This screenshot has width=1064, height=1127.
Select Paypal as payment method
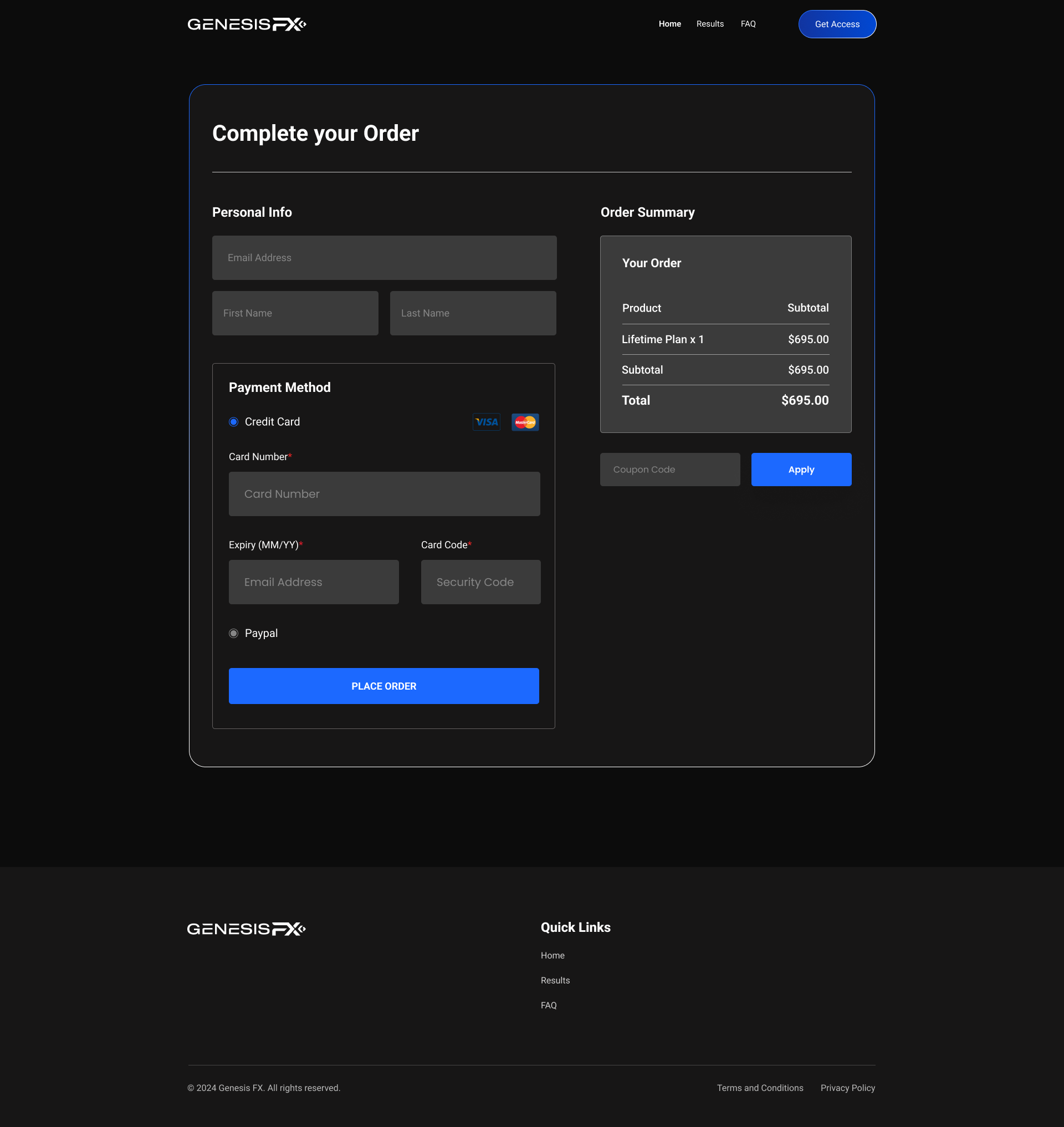coord(233,633)
